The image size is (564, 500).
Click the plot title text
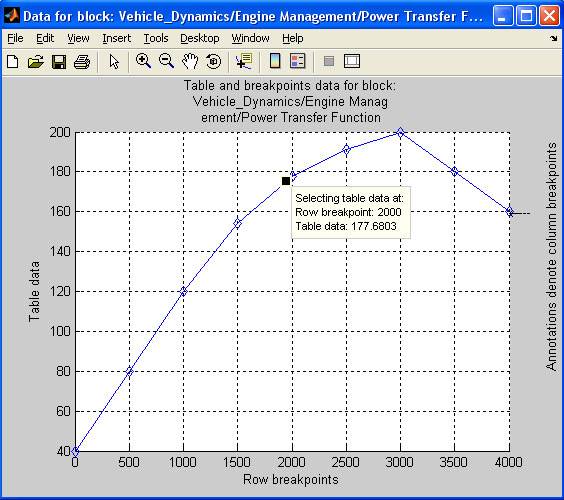pos(290,101)
